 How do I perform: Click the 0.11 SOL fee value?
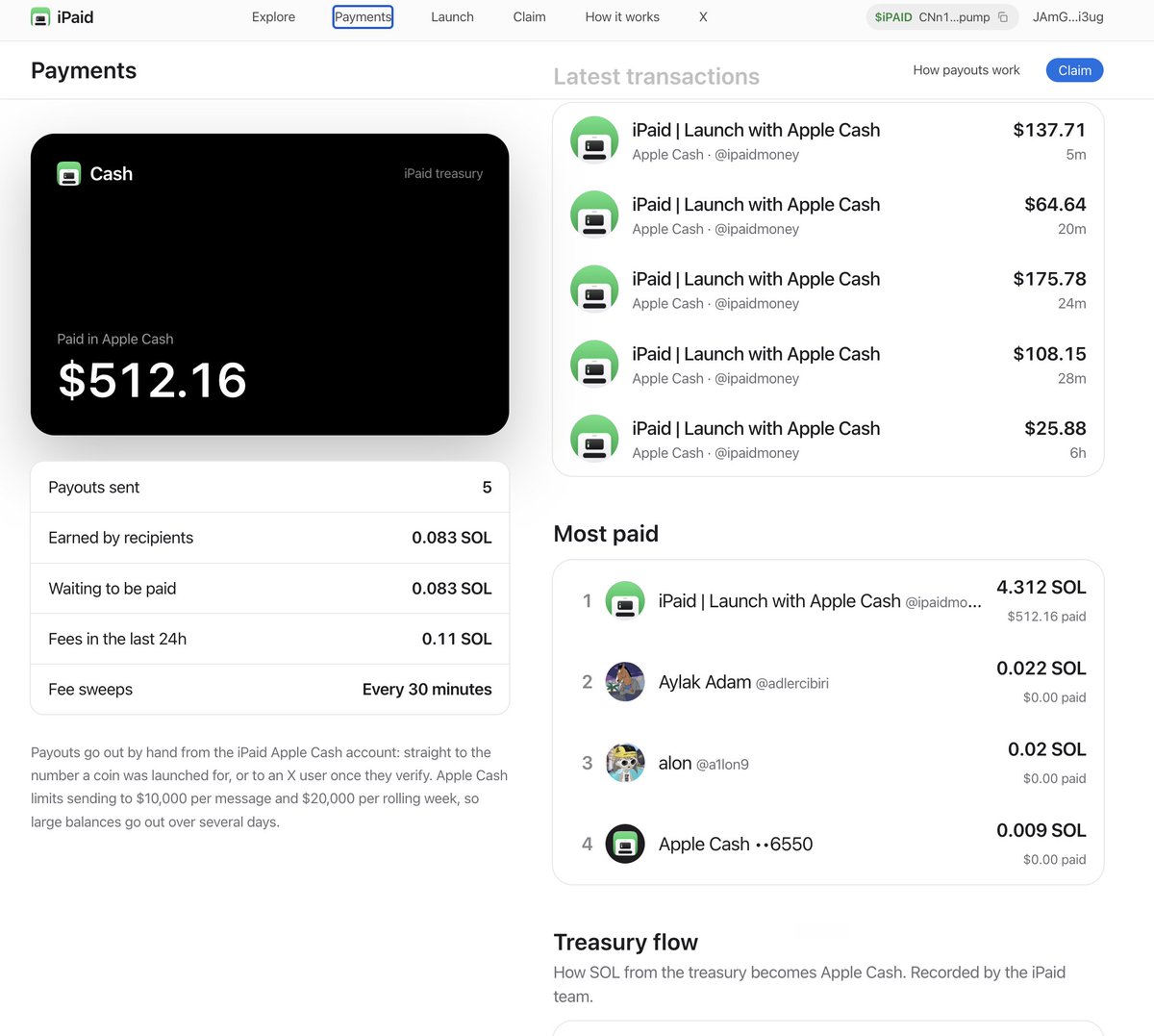pos(457,639)
